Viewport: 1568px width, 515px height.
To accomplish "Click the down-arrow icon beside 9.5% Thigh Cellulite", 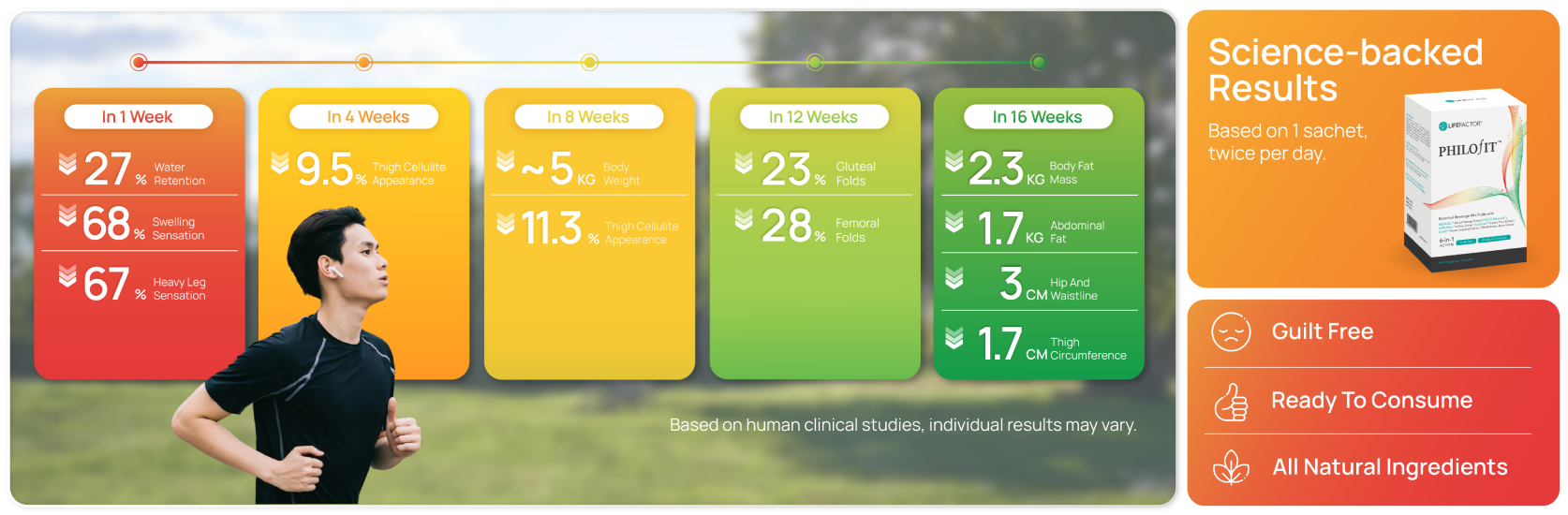I will (x=280, y=163).
